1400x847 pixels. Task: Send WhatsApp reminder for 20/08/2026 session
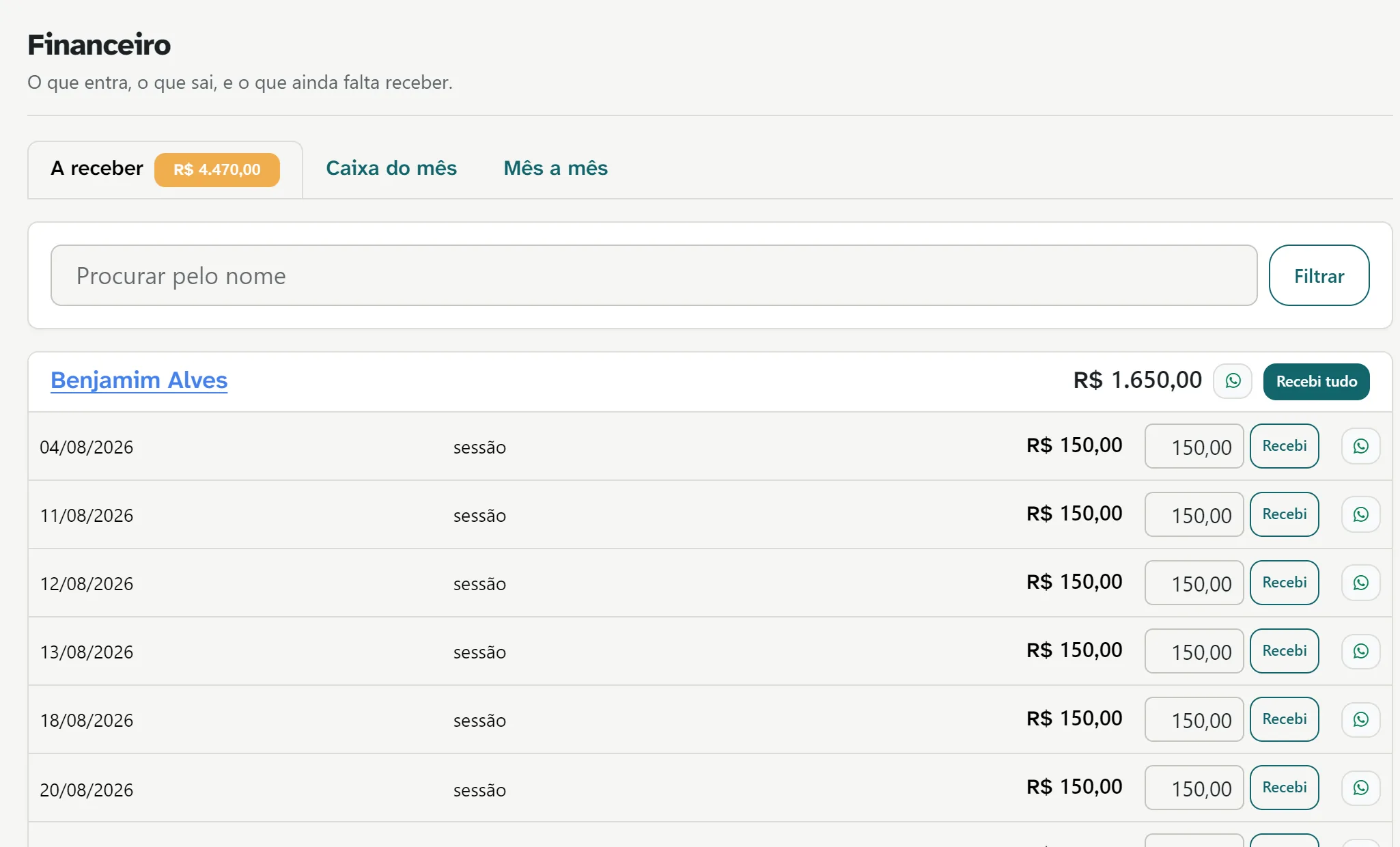1360,788
